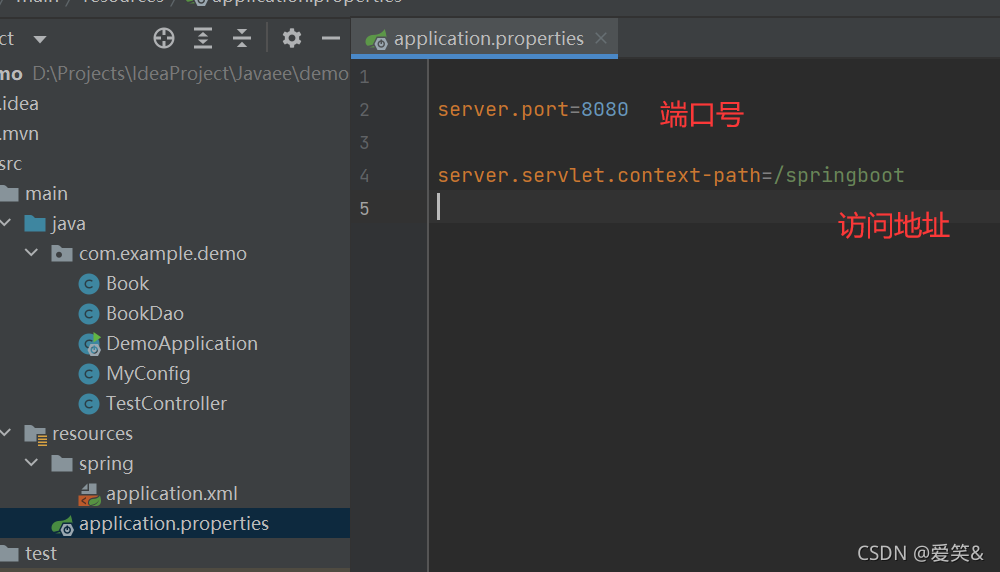Screen dimensions: 1000x572
Task: Hide the project tool window
Action: pos(331,39)
